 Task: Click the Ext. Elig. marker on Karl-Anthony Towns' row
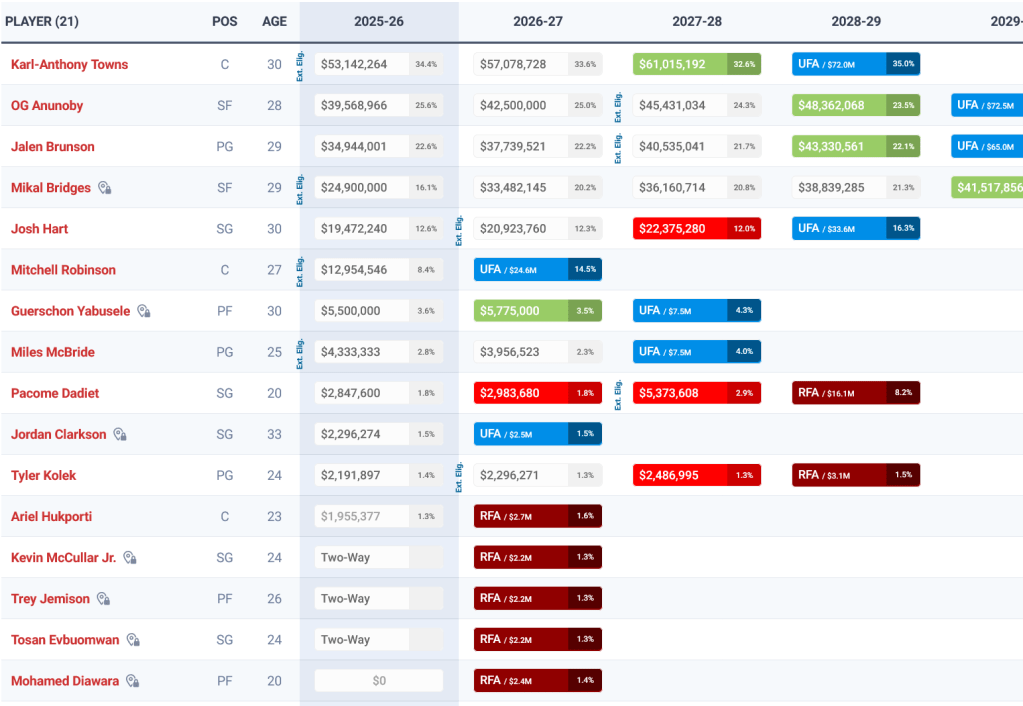point(300,64)
